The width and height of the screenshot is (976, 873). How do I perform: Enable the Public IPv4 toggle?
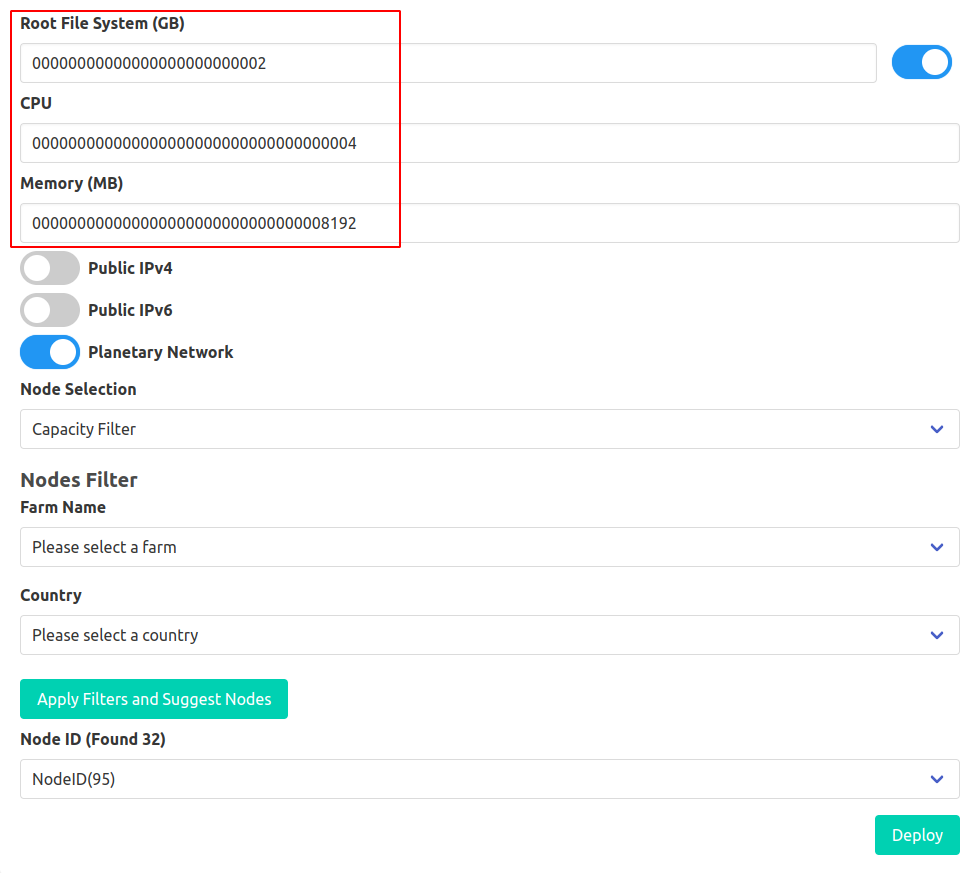[x=50, y=268]
